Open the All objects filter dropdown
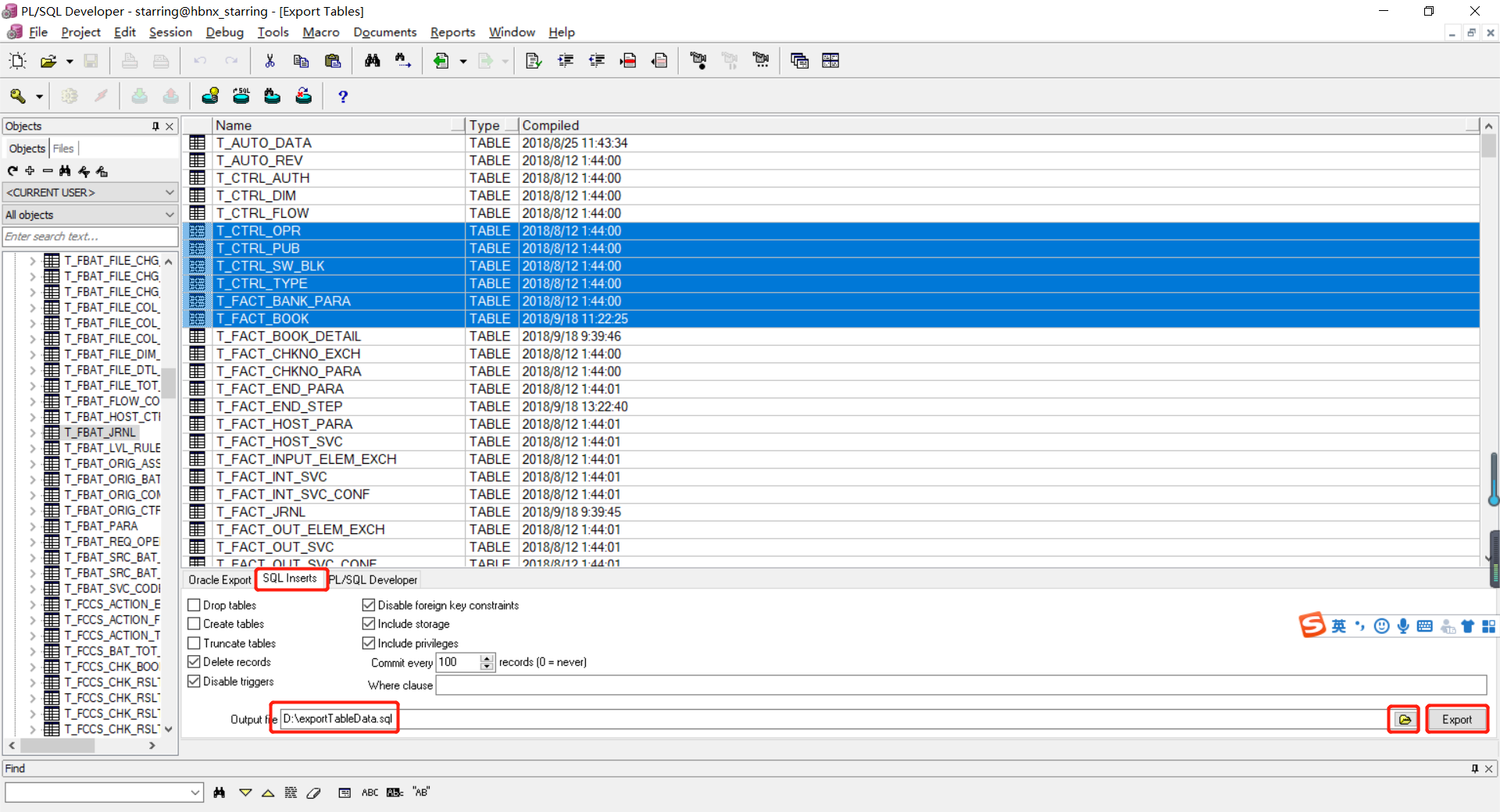The width and height of the screenshot is (1500, 812). (91, 215)
